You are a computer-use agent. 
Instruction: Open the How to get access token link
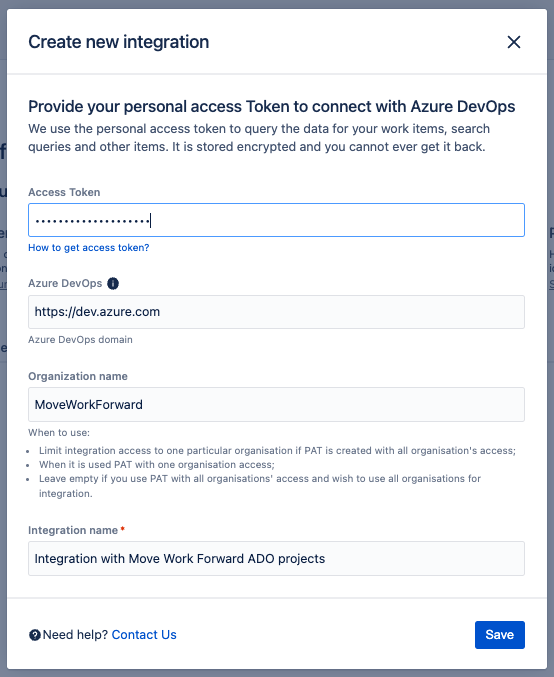[x=89, y=248]
